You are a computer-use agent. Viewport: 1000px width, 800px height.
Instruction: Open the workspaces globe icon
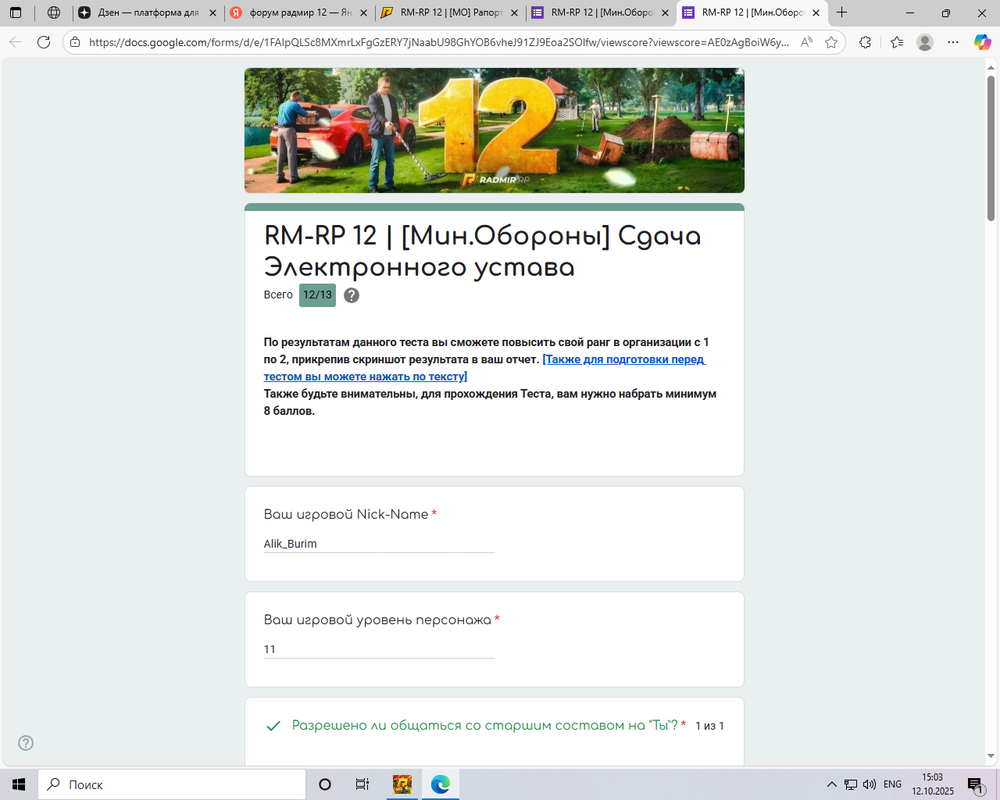tap(54, 12)
